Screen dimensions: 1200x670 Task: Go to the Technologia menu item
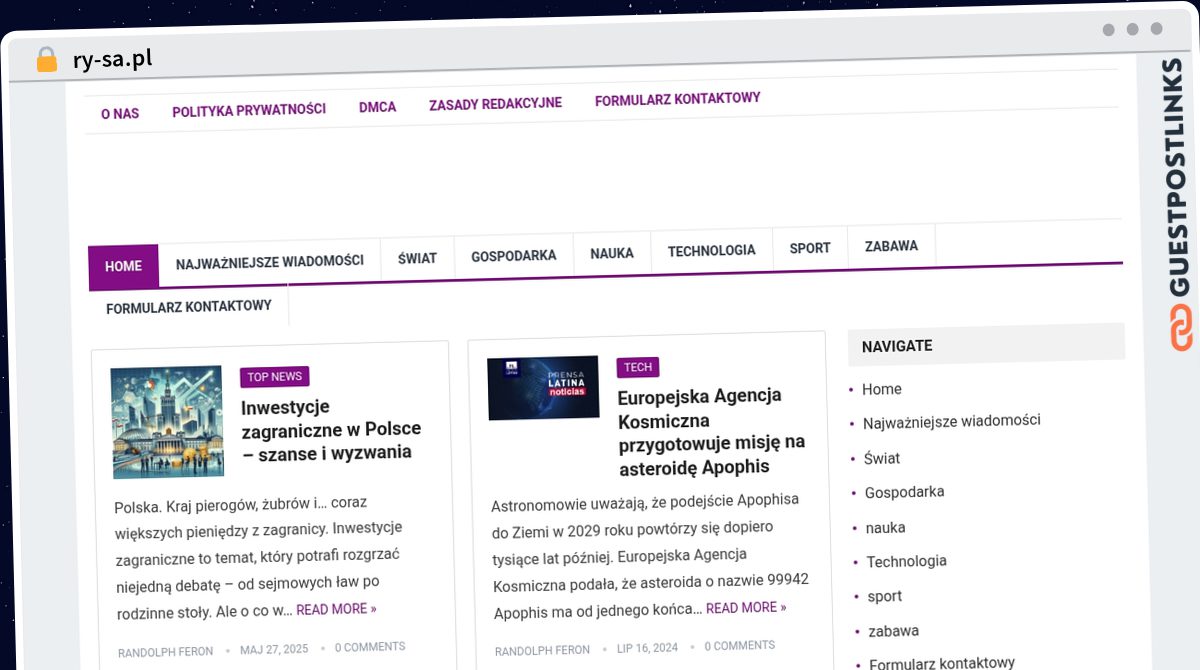click(711, 251)
